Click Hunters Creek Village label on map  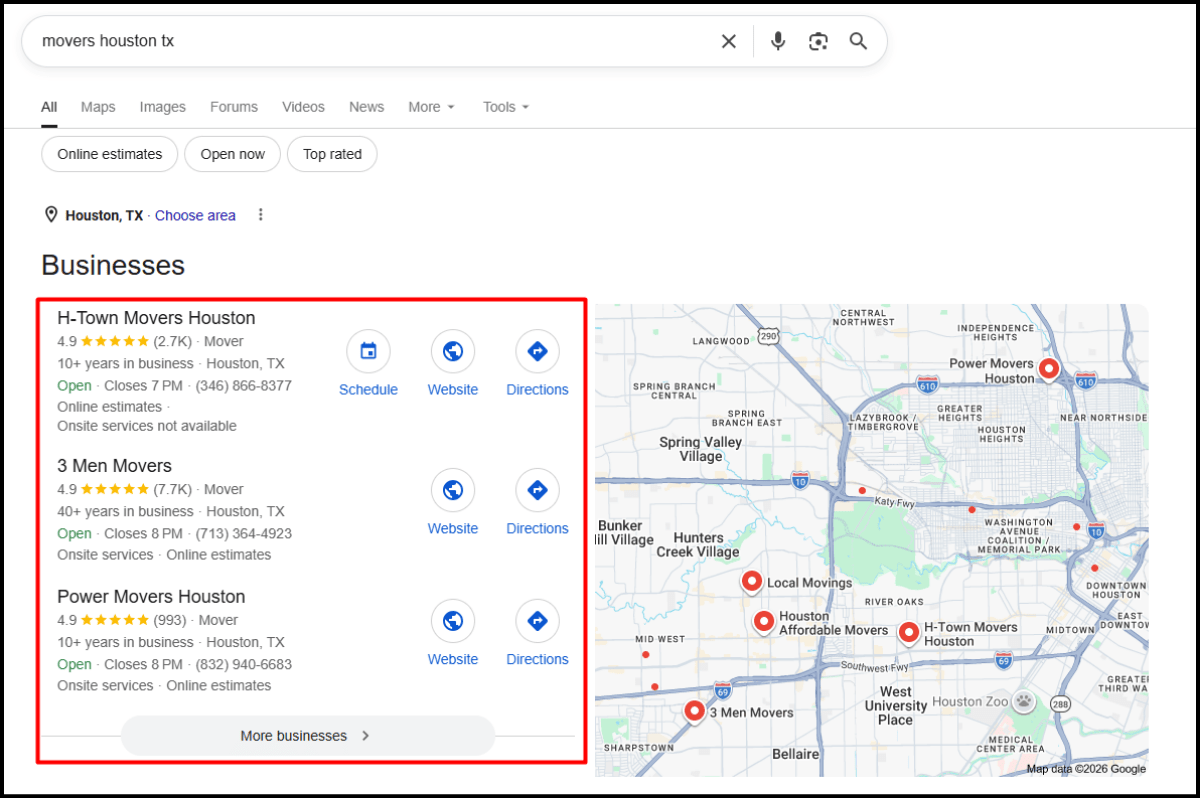[x=698, y=544]
